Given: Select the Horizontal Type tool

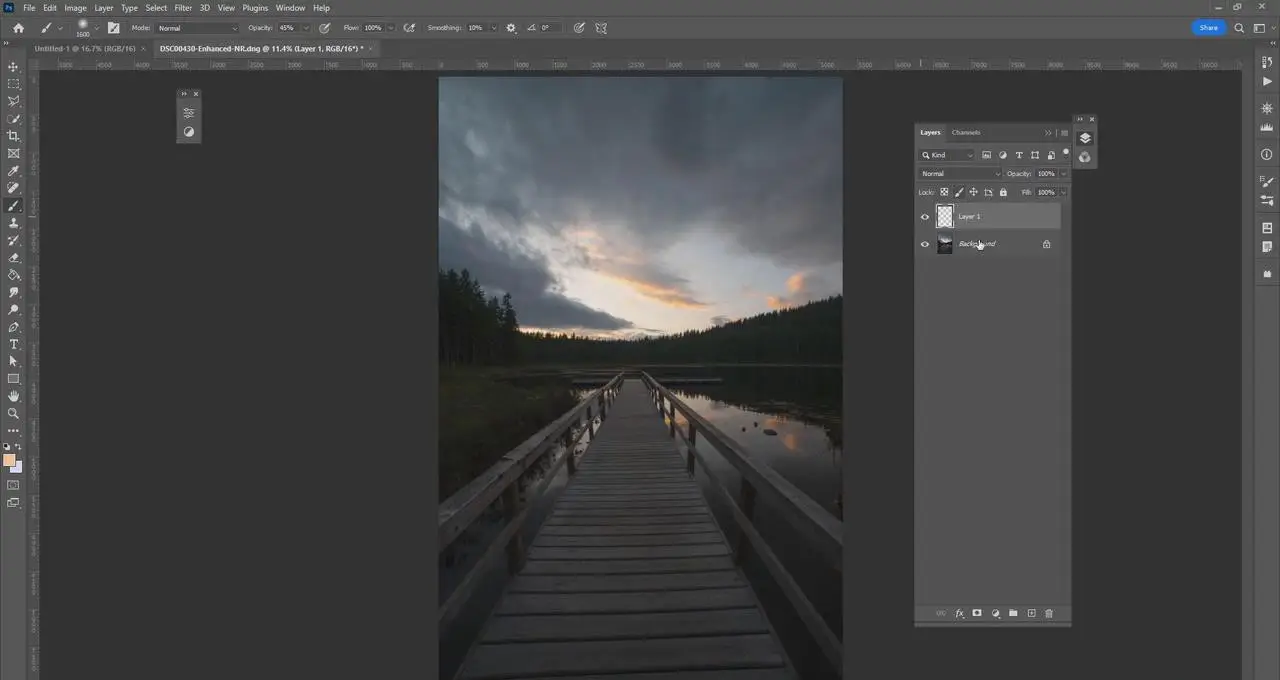Looking at the screenshot, I should click(13, 344).
